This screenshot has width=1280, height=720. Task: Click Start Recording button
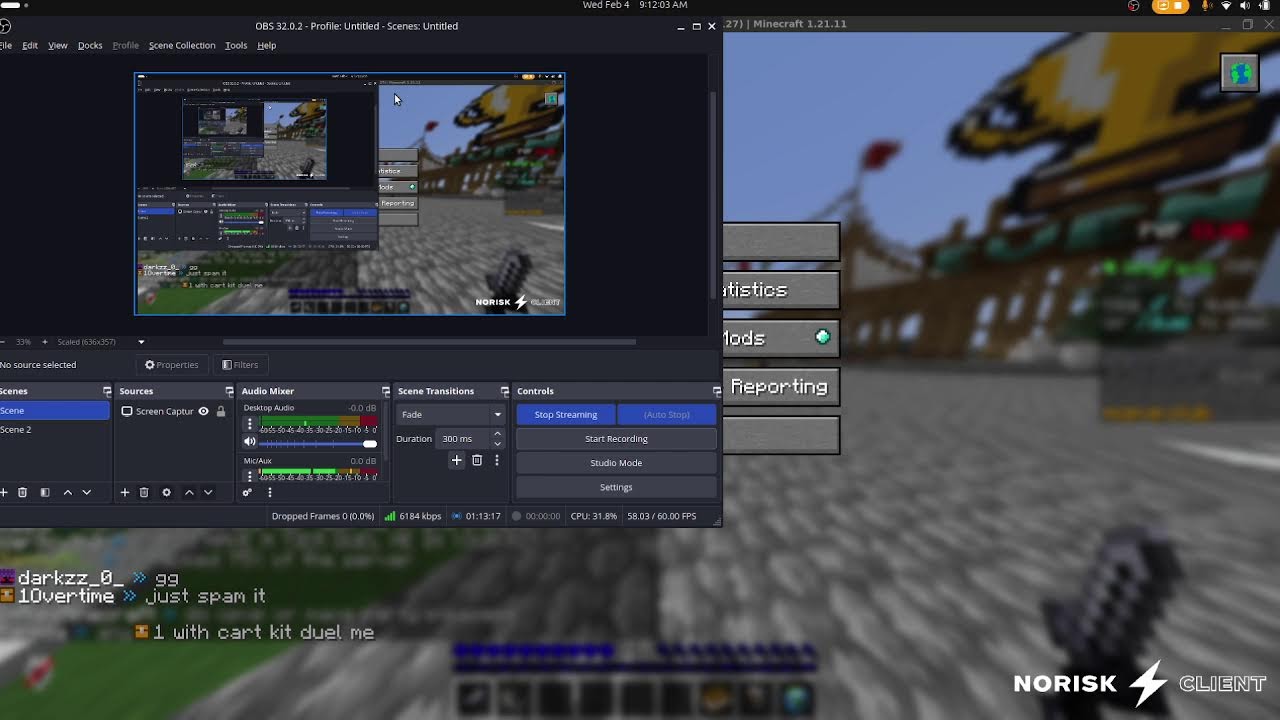click(616, 438)
